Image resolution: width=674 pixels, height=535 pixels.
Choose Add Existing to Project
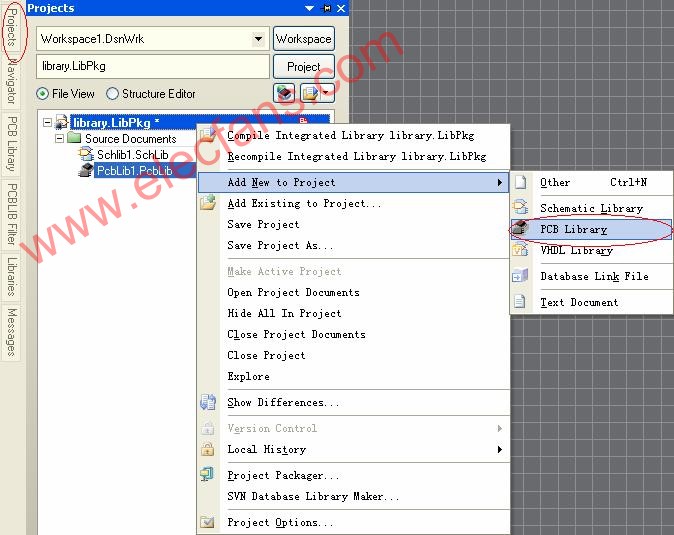click(353, 203)
